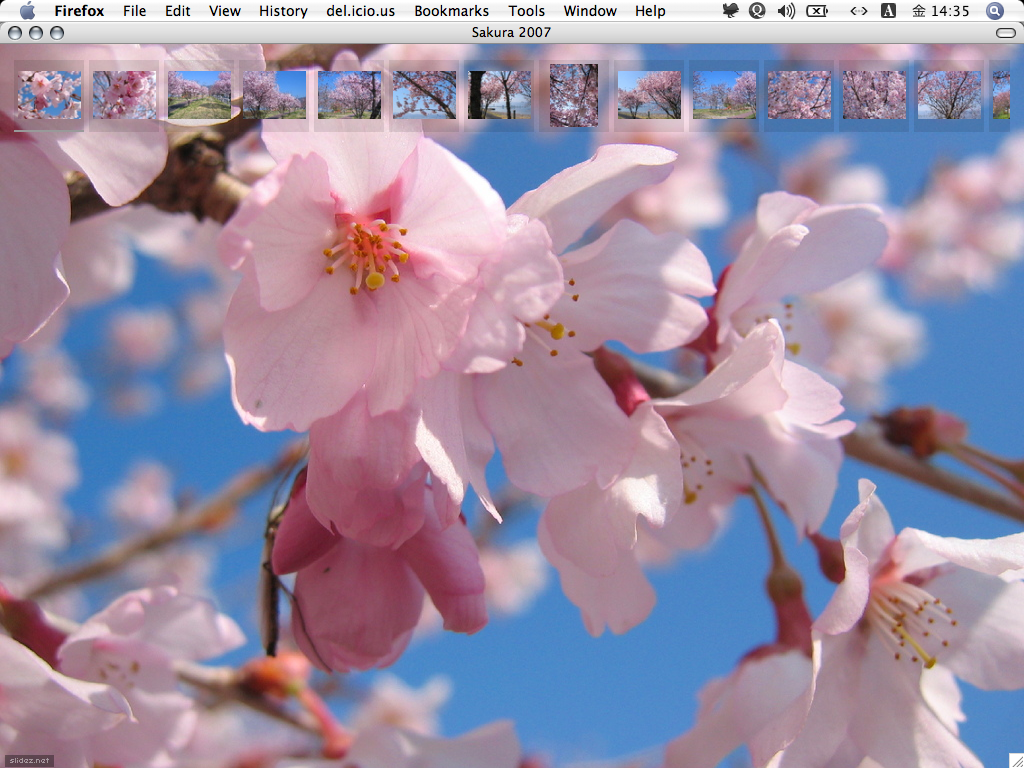This screenshot has width=1024, height=768.
Task: Click the window resize grip in the corner
Action: (x=1016, y=760)
